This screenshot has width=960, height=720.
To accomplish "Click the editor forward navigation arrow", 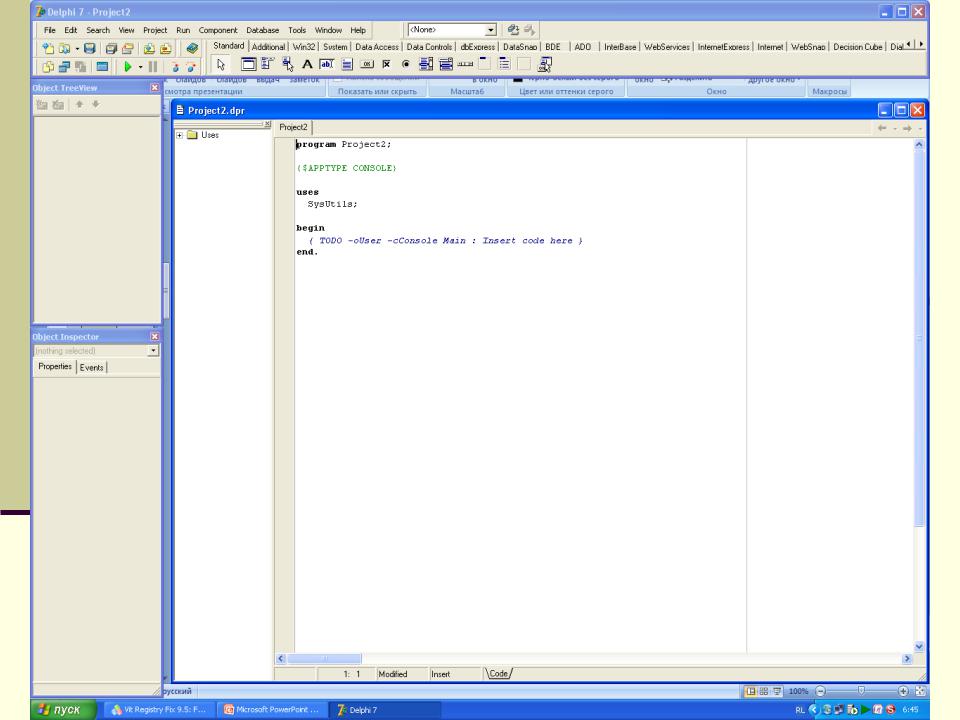I will point(907,128).
